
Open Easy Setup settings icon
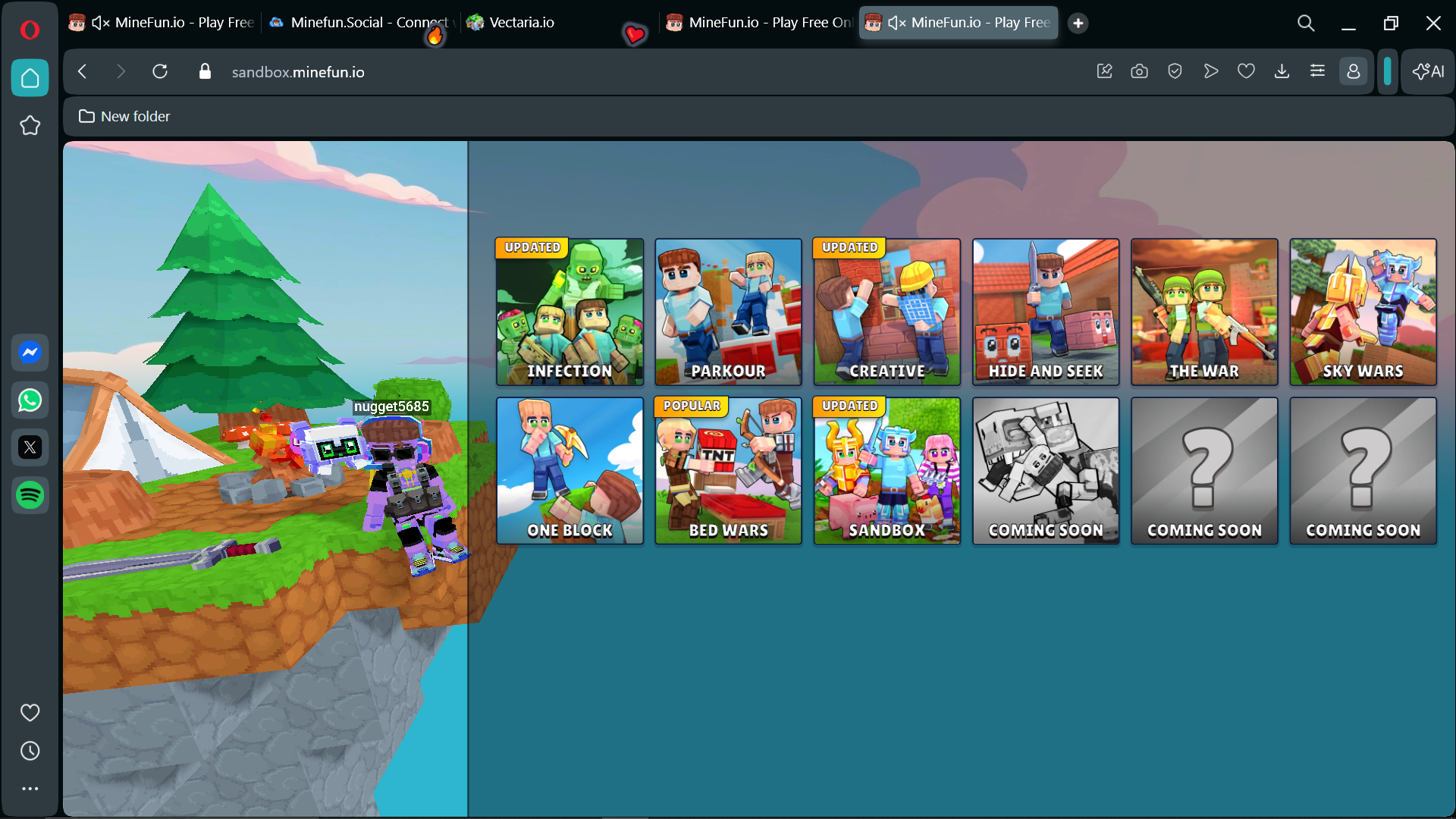point(1317,71)
